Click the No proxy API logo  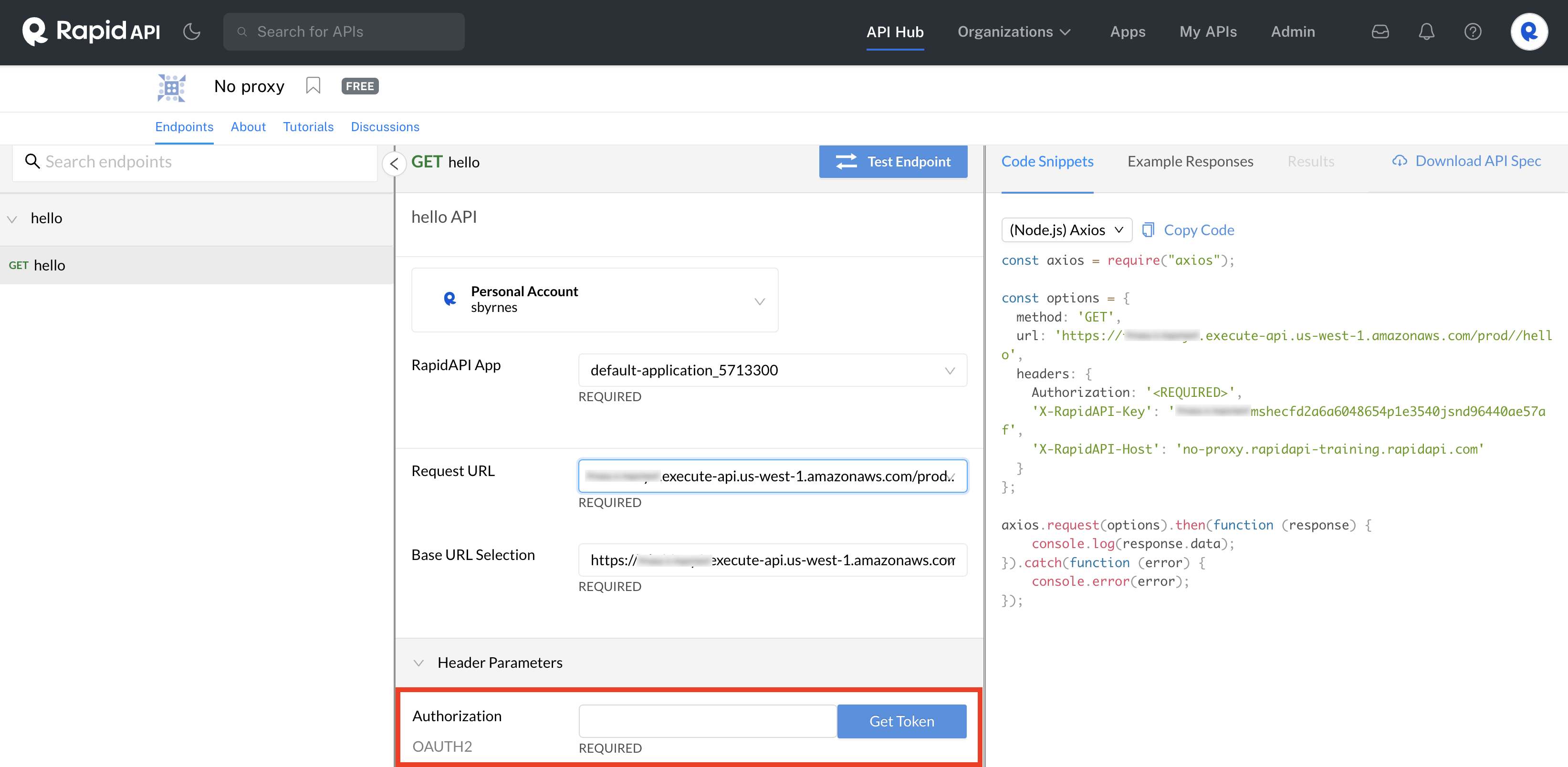click(x=172, y=88)
